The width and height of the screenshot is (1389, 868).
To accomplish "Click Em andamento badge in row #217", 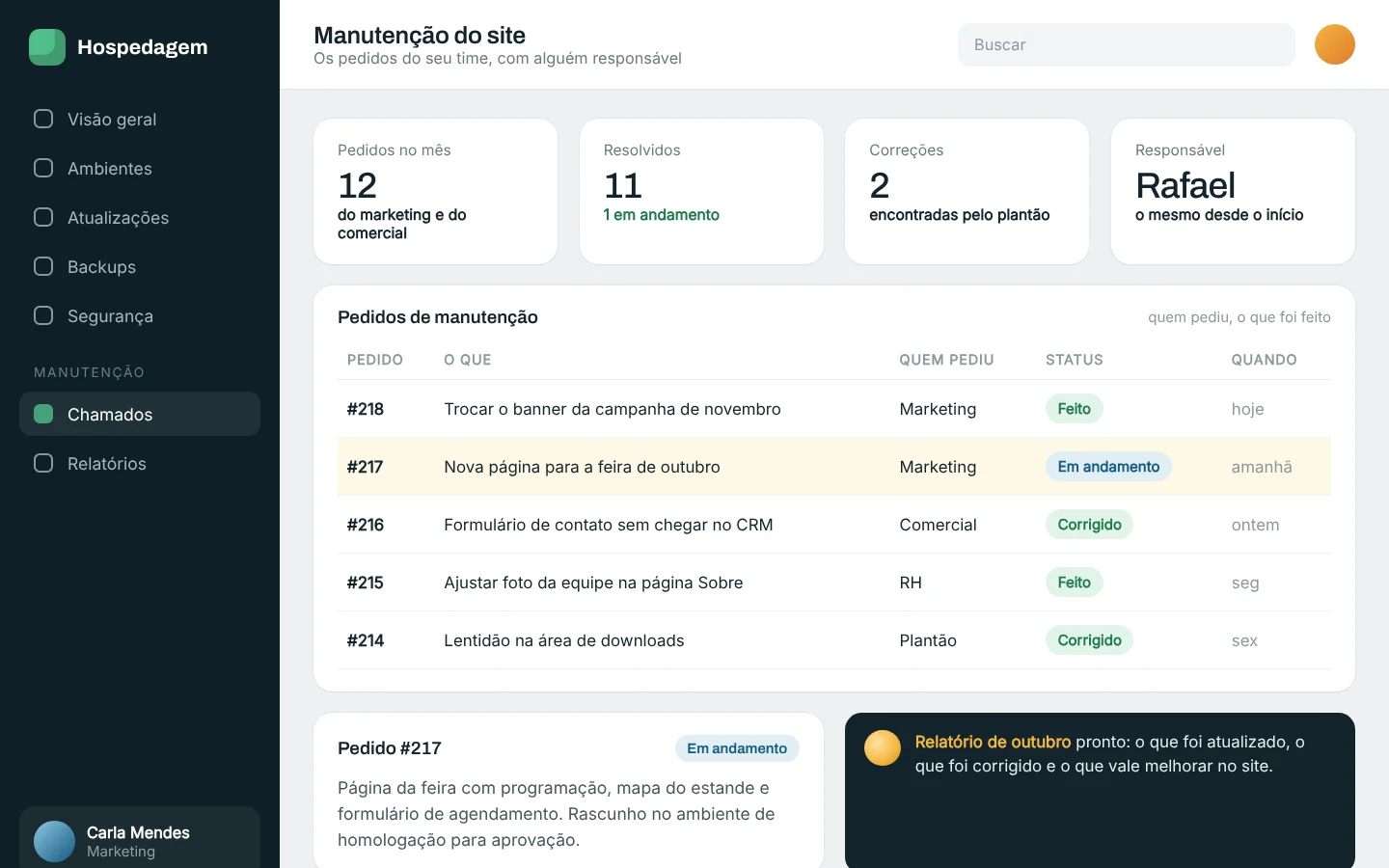I will coord(1108,467).
